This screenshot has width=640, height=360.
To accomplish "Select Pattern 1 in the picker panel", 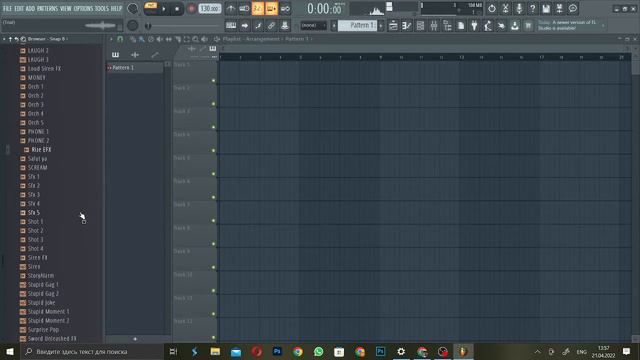I will 135,68.
